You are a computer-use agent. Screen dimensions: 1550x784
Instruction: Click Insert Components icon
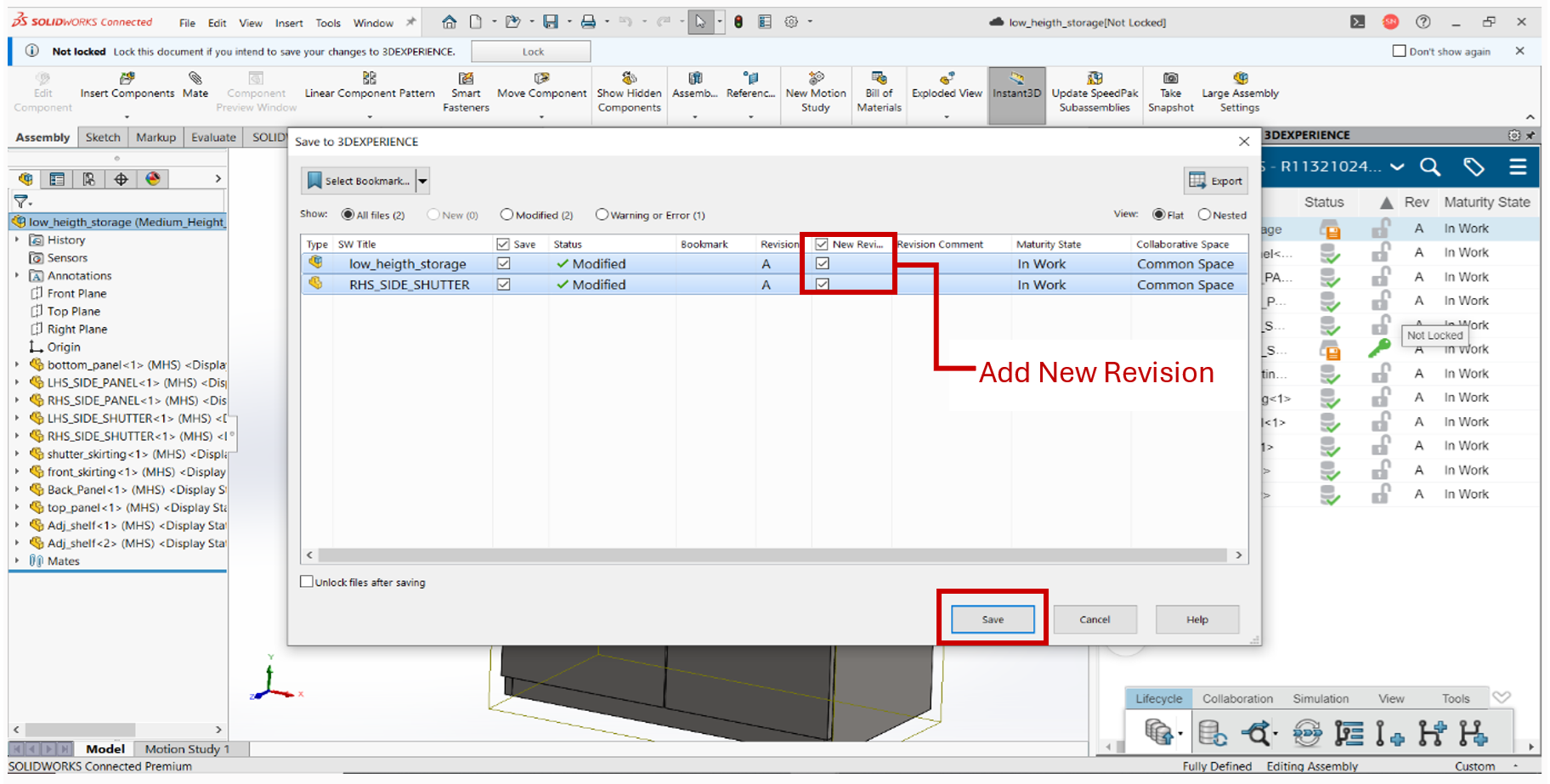(x=127, y=79)
